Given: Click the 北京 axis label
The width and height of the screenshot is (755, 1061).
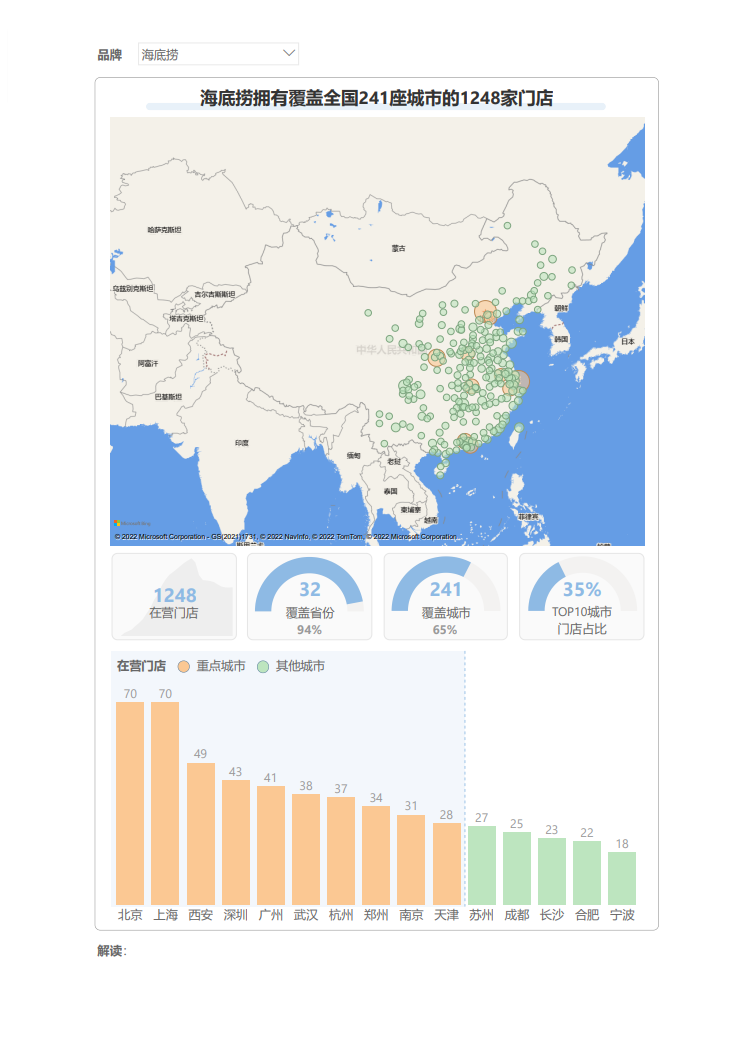Looking at the screenshot, I should click(x=130, y=915).
